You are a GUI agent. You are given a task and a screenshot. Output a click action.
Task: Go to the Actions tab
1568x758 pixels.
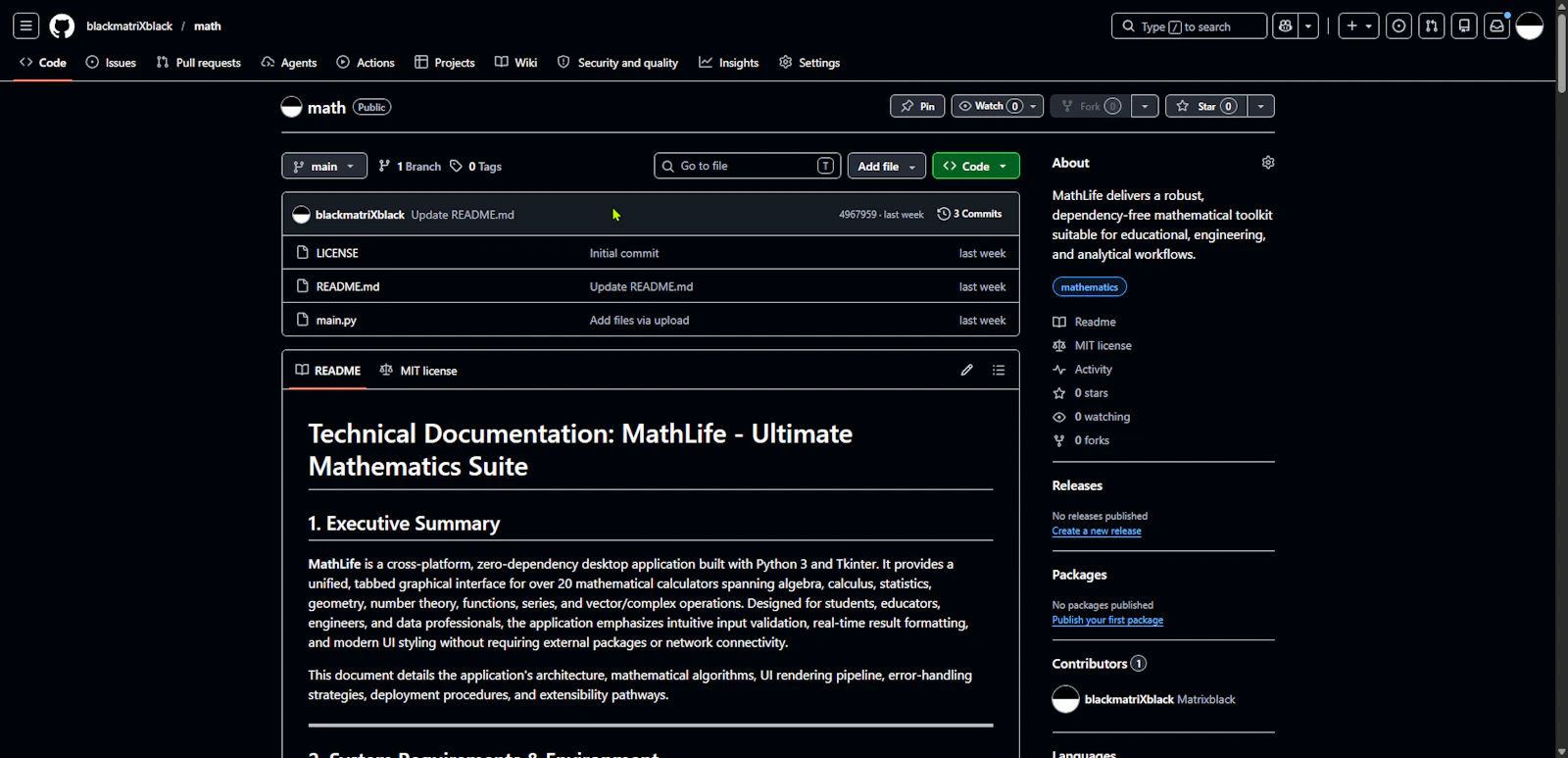[x=366, y=63]
